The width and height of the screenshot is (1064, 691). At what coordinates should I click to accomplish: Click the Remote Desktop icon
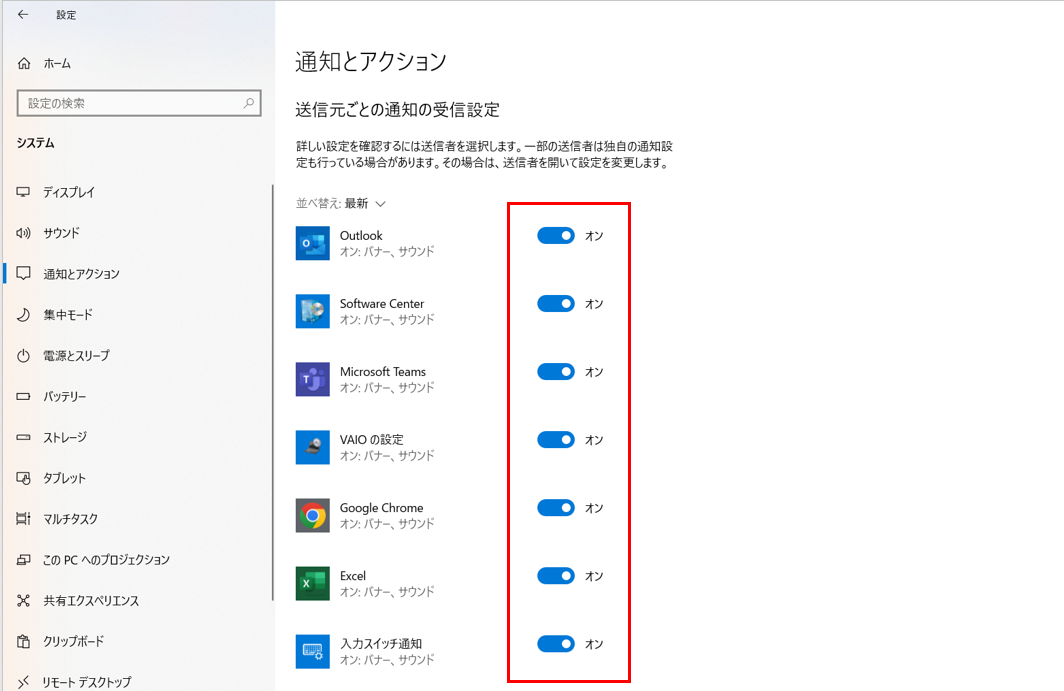click(x=23, y=681)
